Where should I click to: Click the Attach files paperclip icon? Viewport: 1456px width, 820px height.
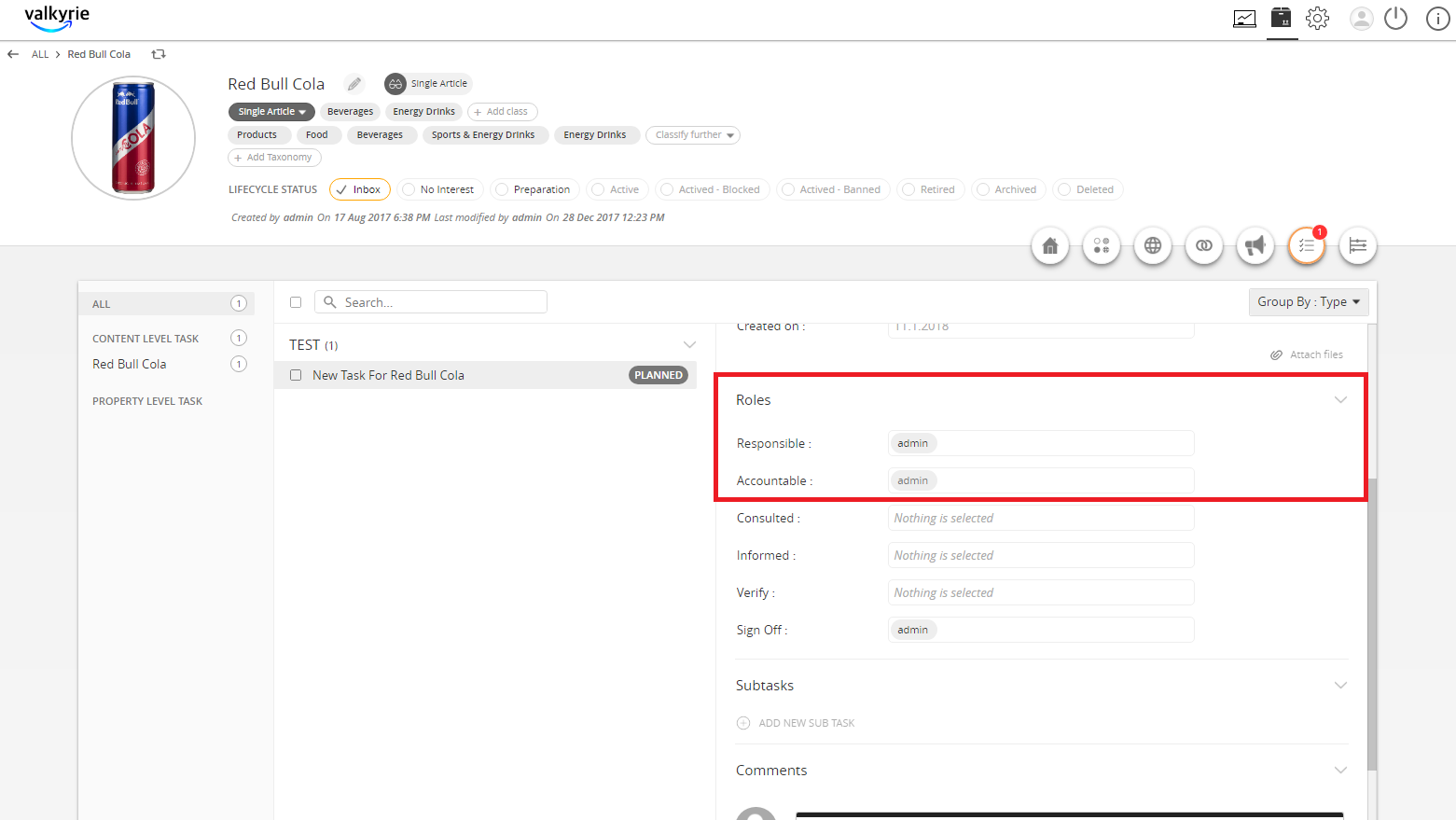pyautogui.click(x=1276, y=354)
